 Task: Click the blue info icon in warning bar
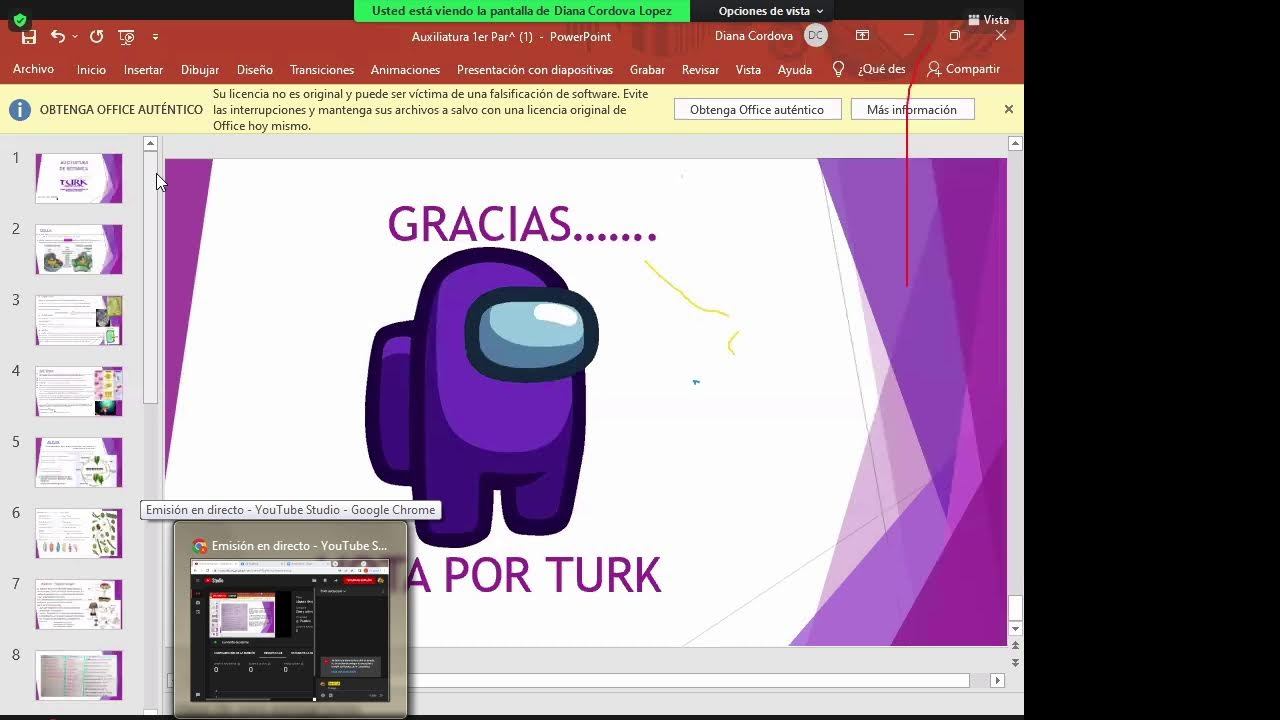(20, 110)
